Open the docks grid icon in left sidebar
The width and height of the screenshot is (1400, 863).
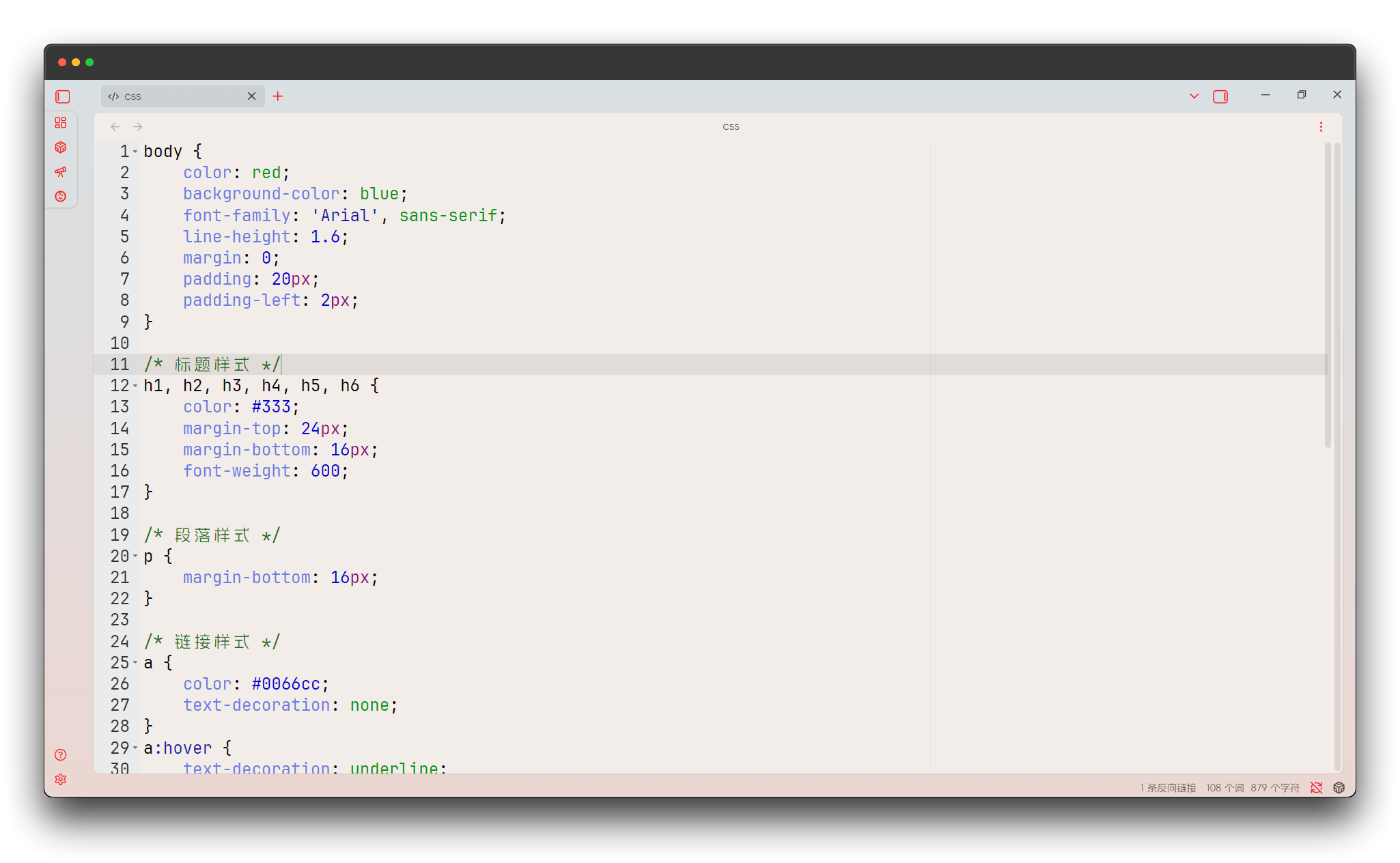tap(61, 123)
